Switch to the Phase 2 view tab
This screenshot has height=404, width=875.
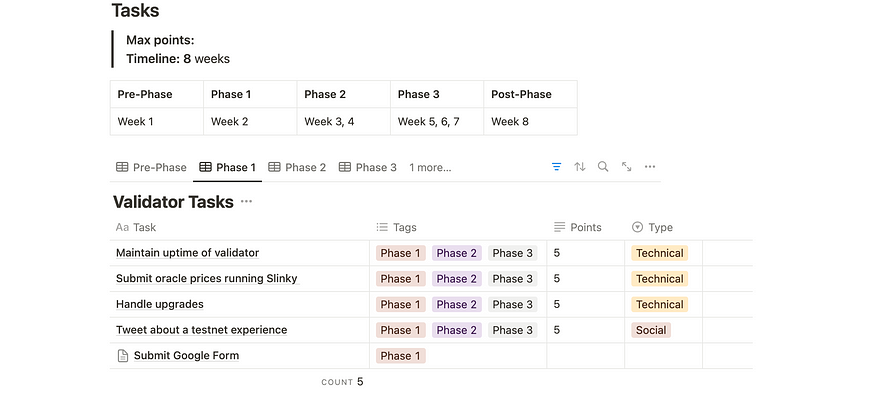tap(297, 167)
